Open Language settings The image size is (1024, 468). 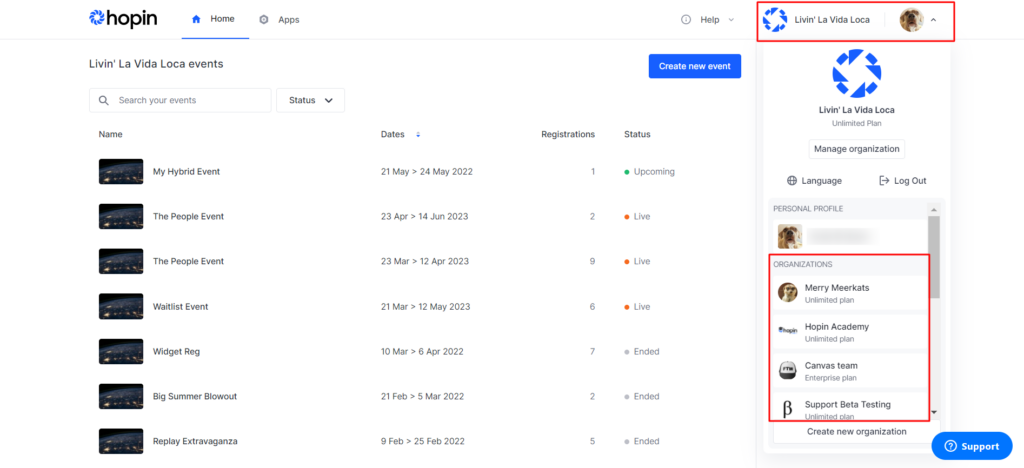click(x=814, y=181)
